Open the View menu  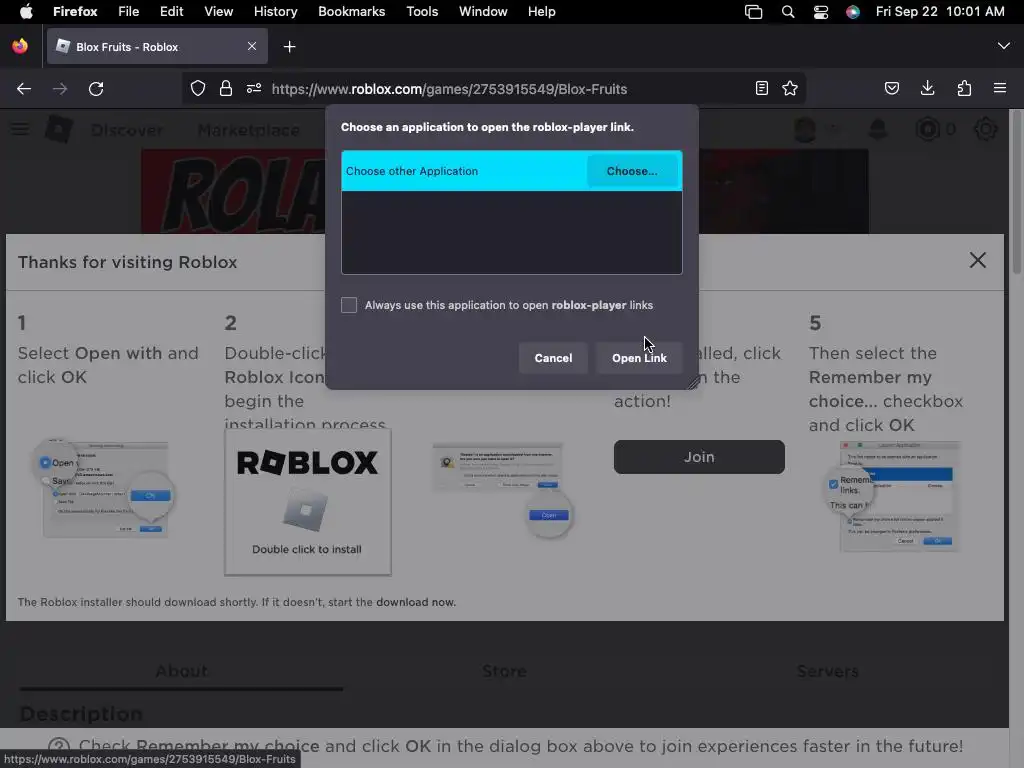point(218,11)
